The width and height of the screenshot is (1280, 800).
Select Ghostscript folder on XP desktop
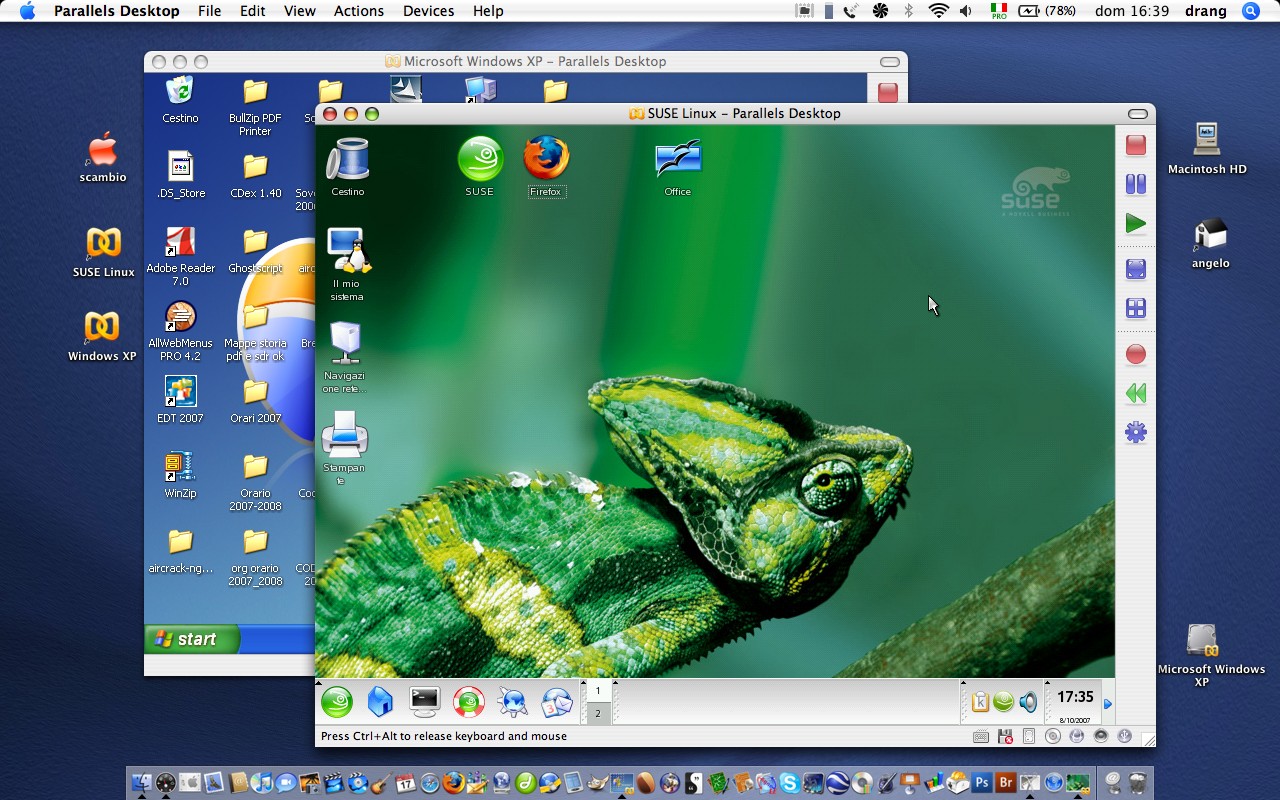[255, 250]
